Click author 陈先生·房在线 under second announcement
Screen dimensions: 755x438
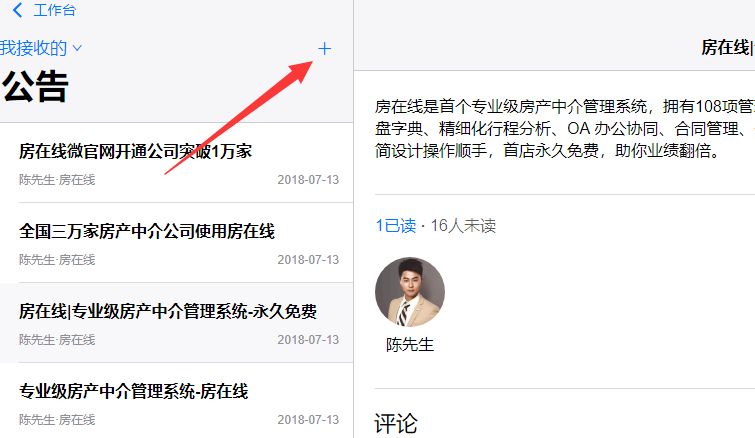click(57, 259)
